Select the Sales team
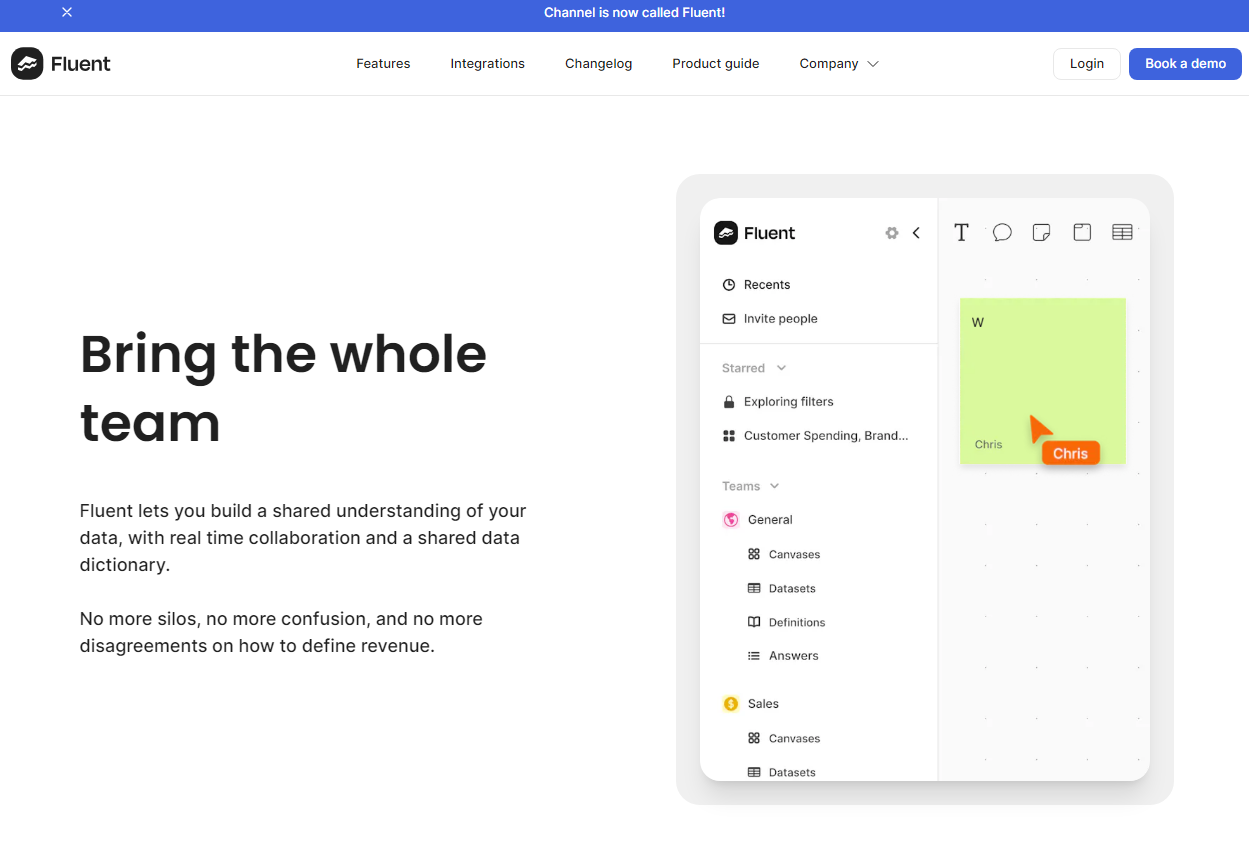This screenshot has width=1249, height=847. click(763, 704)
